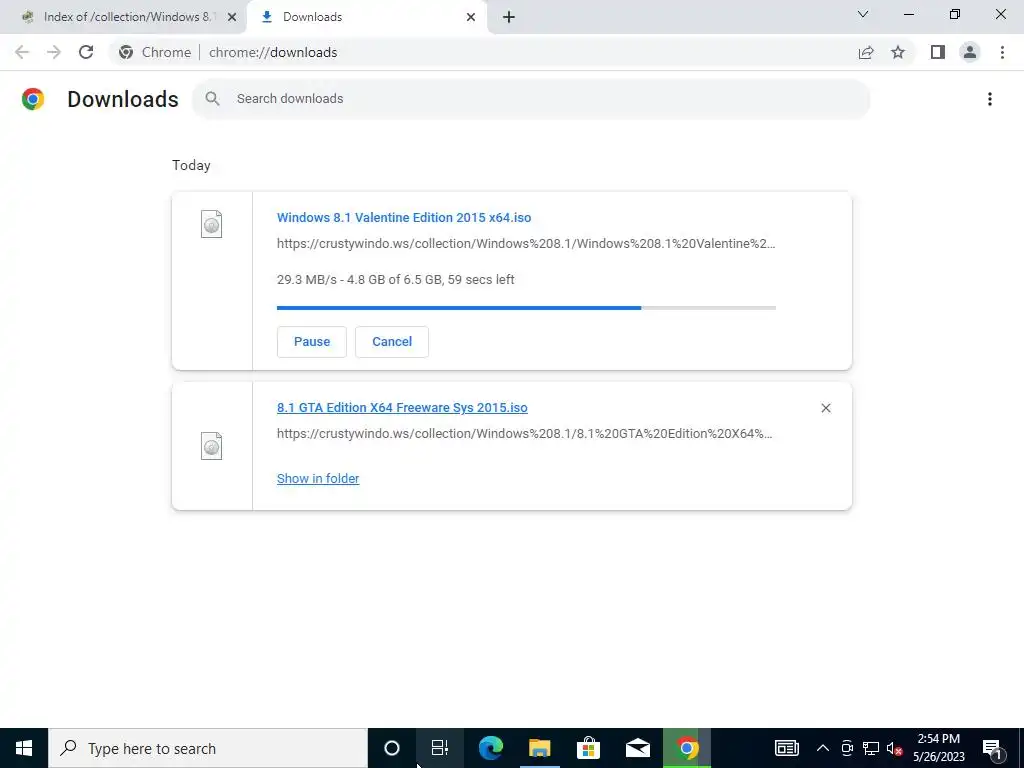Show hidden system tray icons

pos(823,748)
